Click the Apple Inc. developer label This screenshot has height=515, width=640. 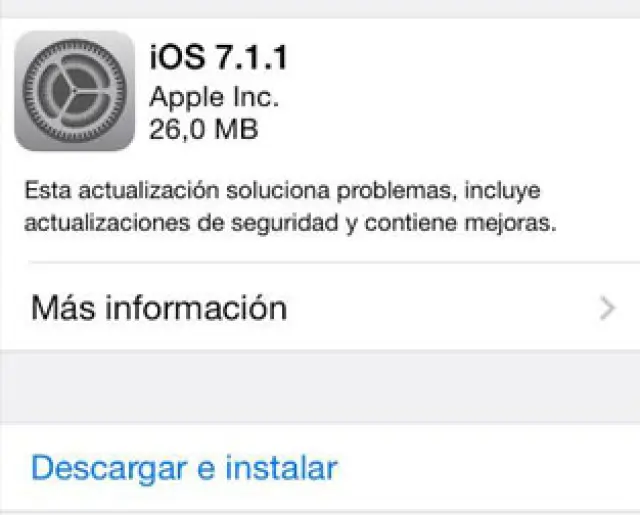214,98
